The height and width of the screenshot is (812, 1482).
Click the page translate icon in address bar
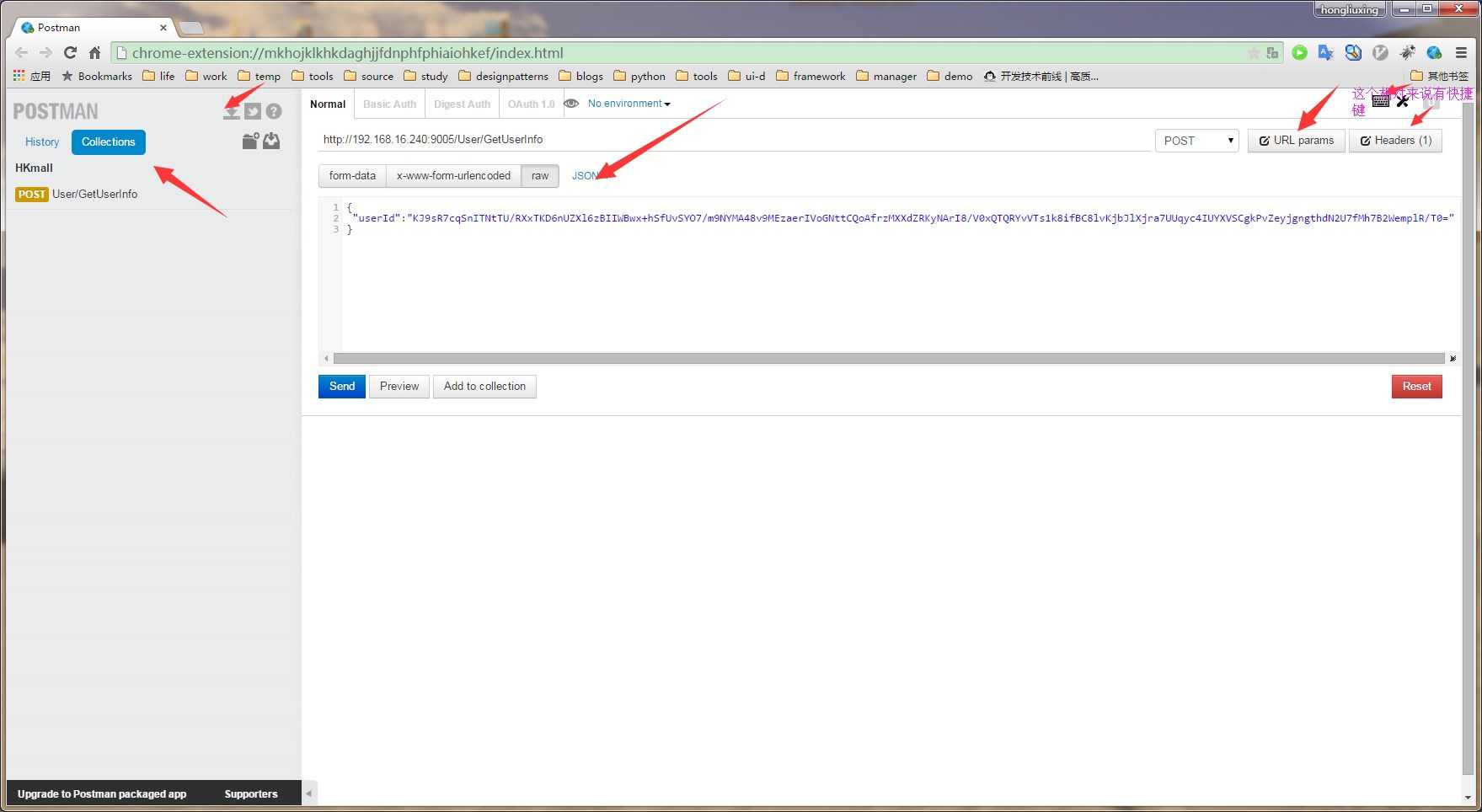tap(1272, 53)
